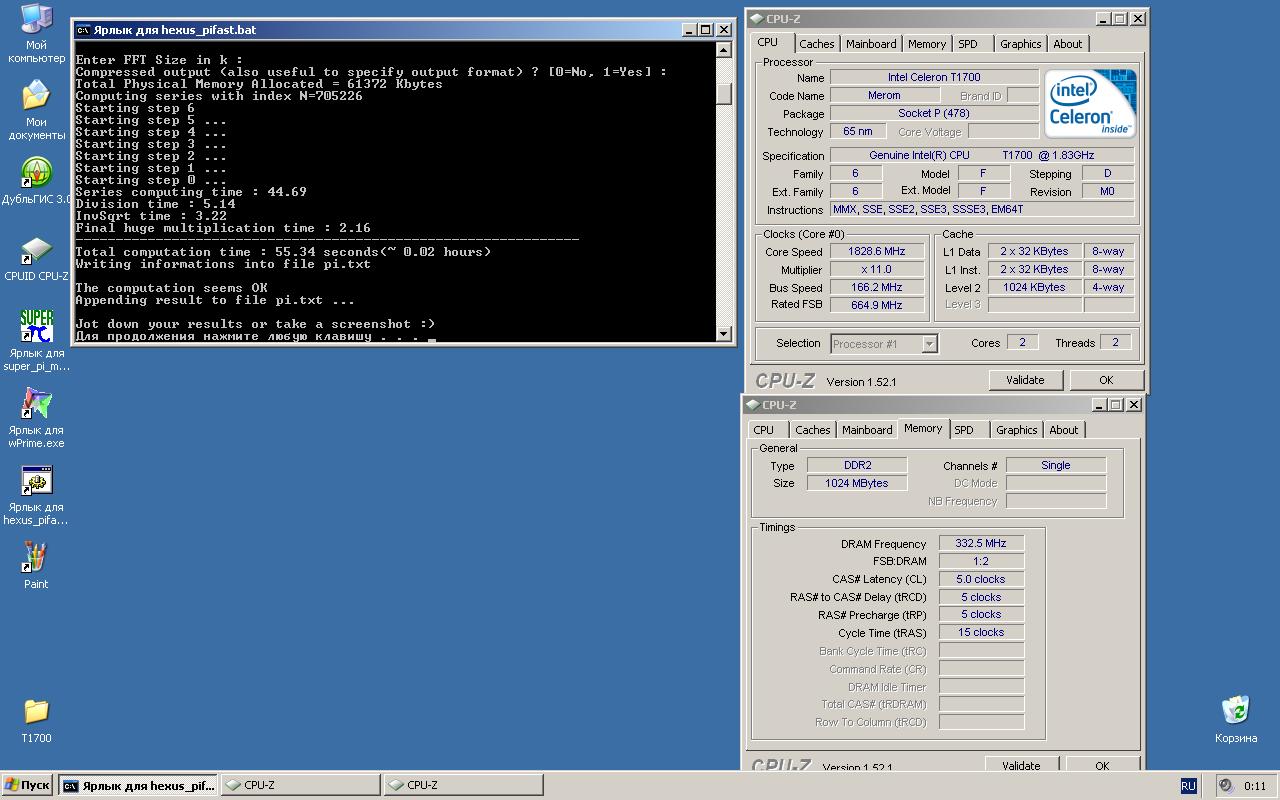This screenshot has width=1280, height=800.
Task: Click Validate in upper CPU-Z window
Action: click(x=1025, y=380)
